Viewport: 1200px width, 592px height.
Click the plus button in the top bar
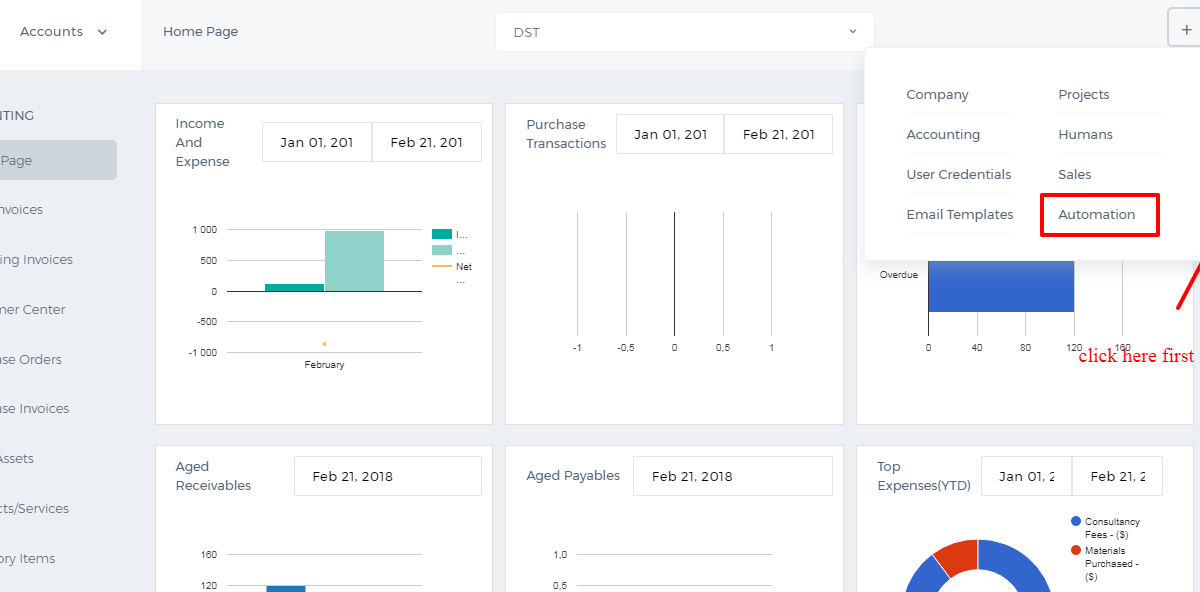1184,28
